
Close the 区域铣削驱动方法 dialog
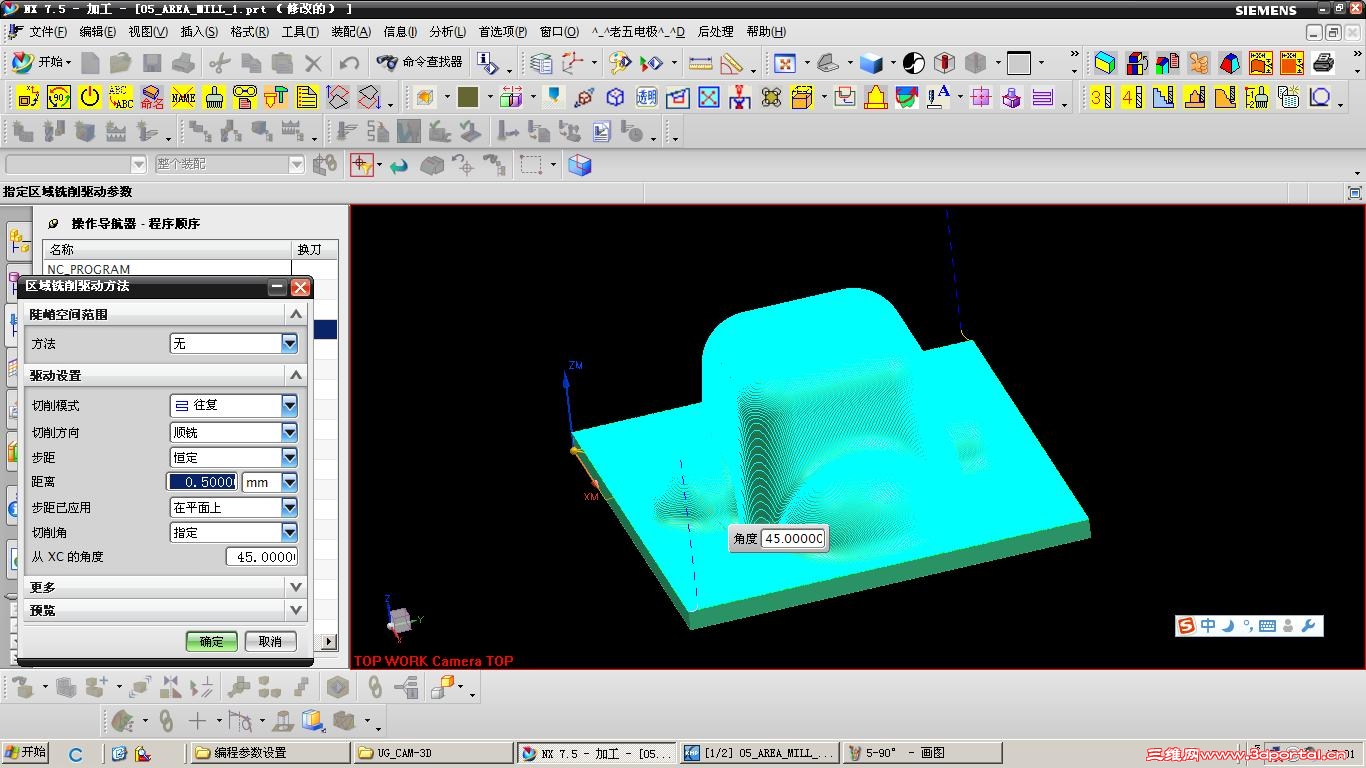300,287
